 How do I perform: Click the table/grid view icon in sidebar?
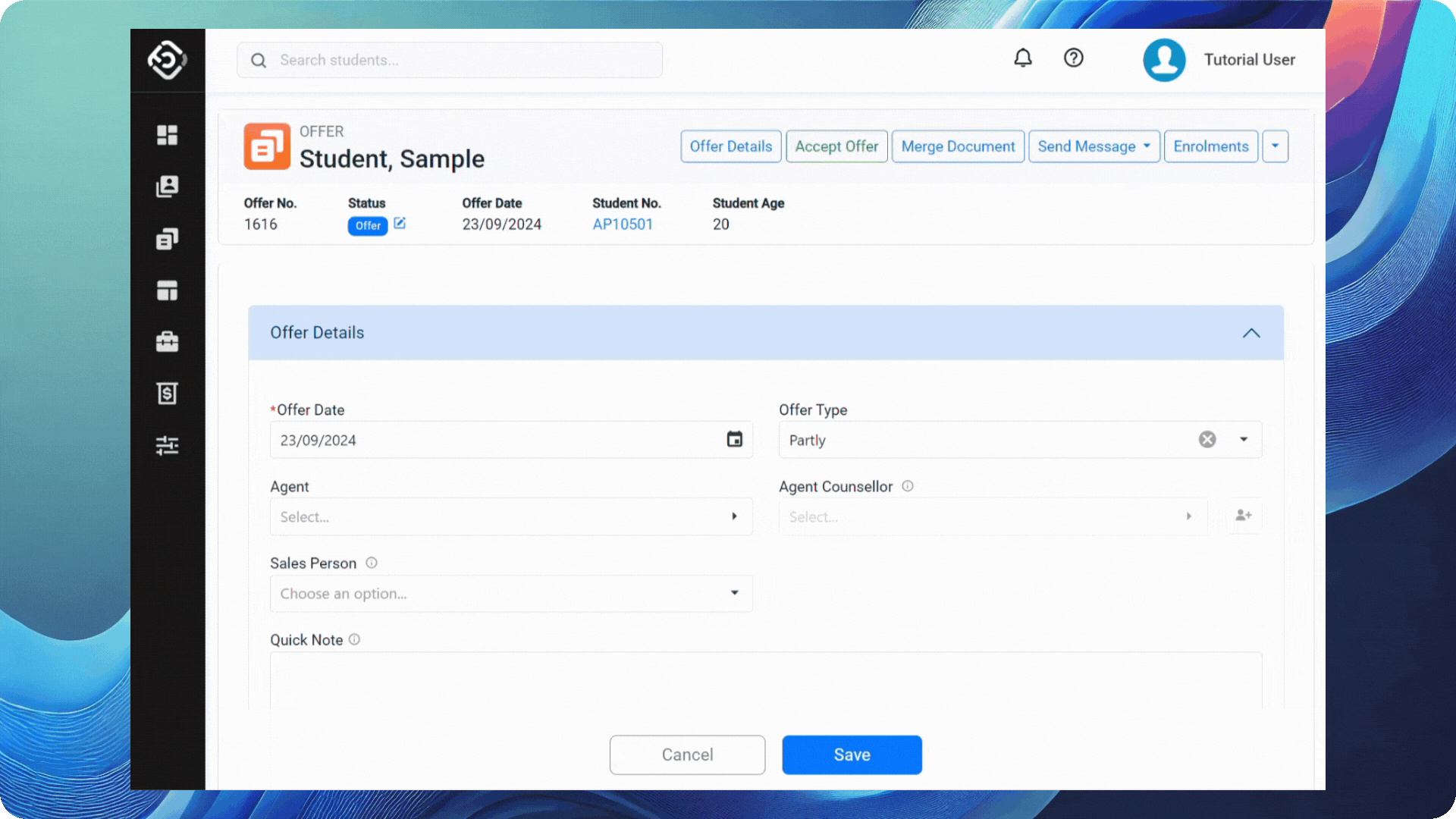[x=167, y=290]
